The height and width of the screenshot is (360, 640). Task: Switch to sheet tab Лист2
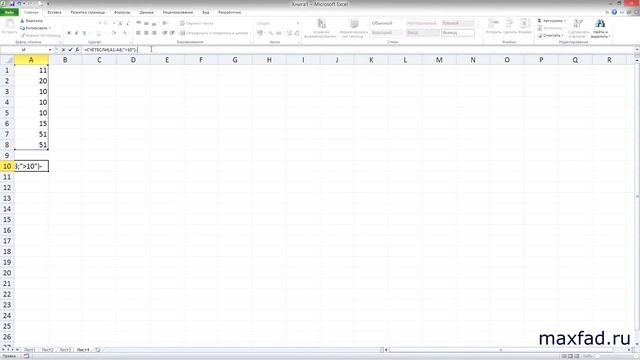click(47, 350)
